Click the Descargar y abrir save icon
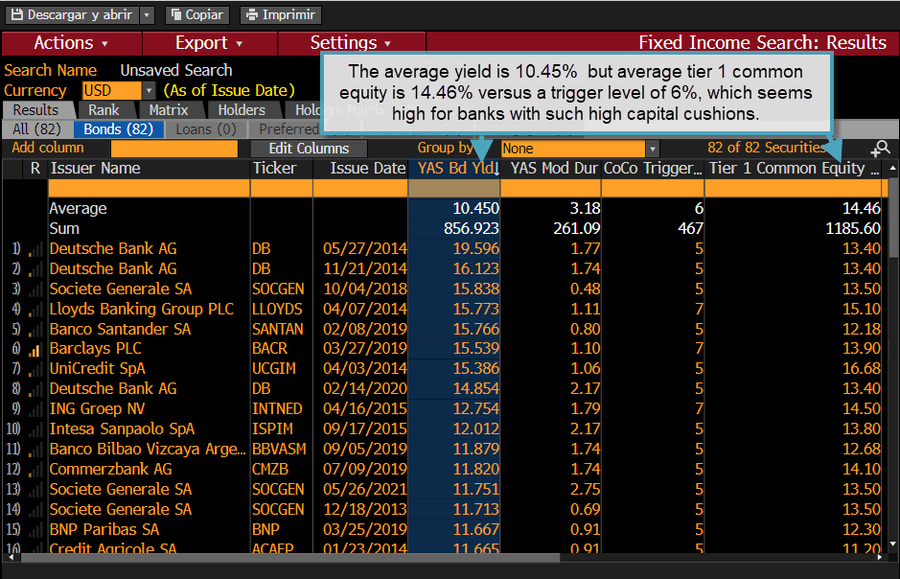This screenshot has height=579, width=900. [17, 15]
